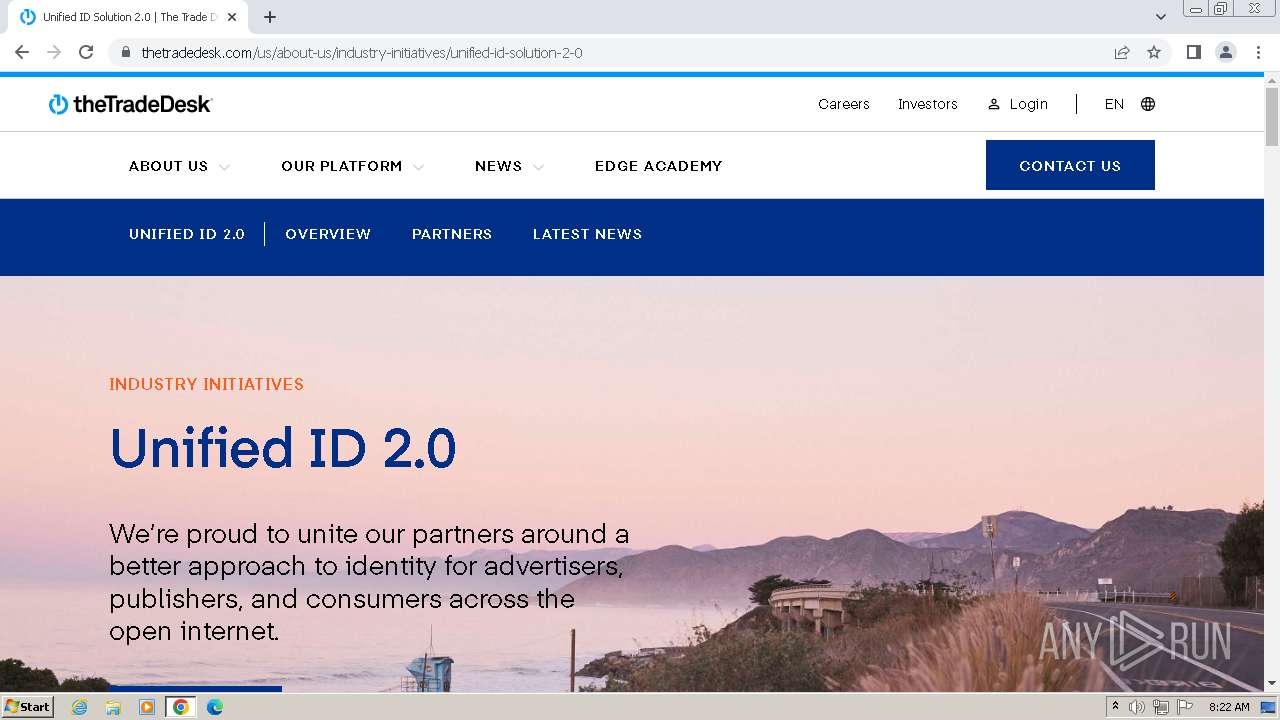Image resolution: width=1280 pixels, height=720 pixels.
Task: Open the tab search dropdown arrow
Action: [x=1161, y=17]
